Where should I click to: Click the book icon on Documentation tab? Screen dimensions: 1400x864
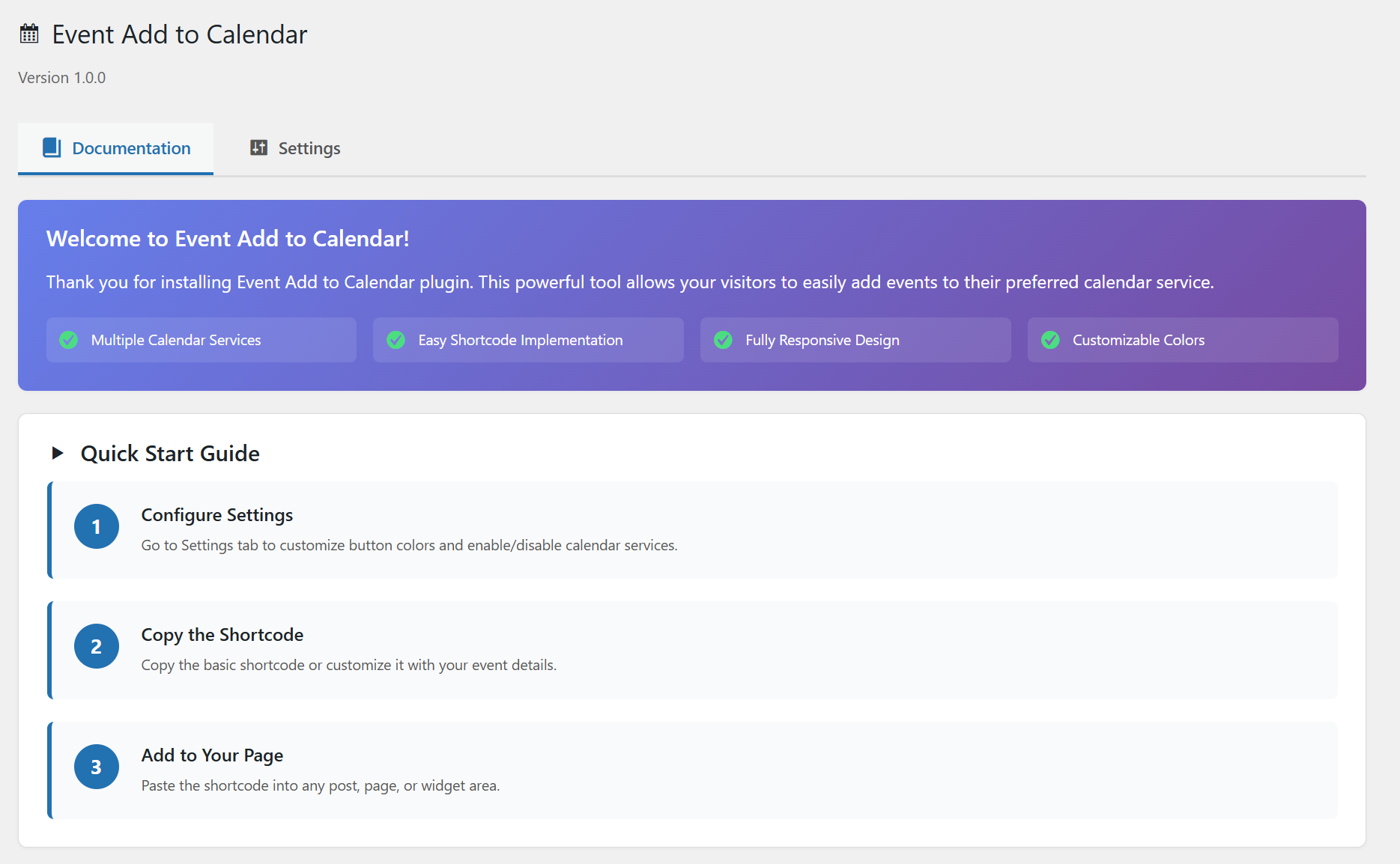pos(52,148)
